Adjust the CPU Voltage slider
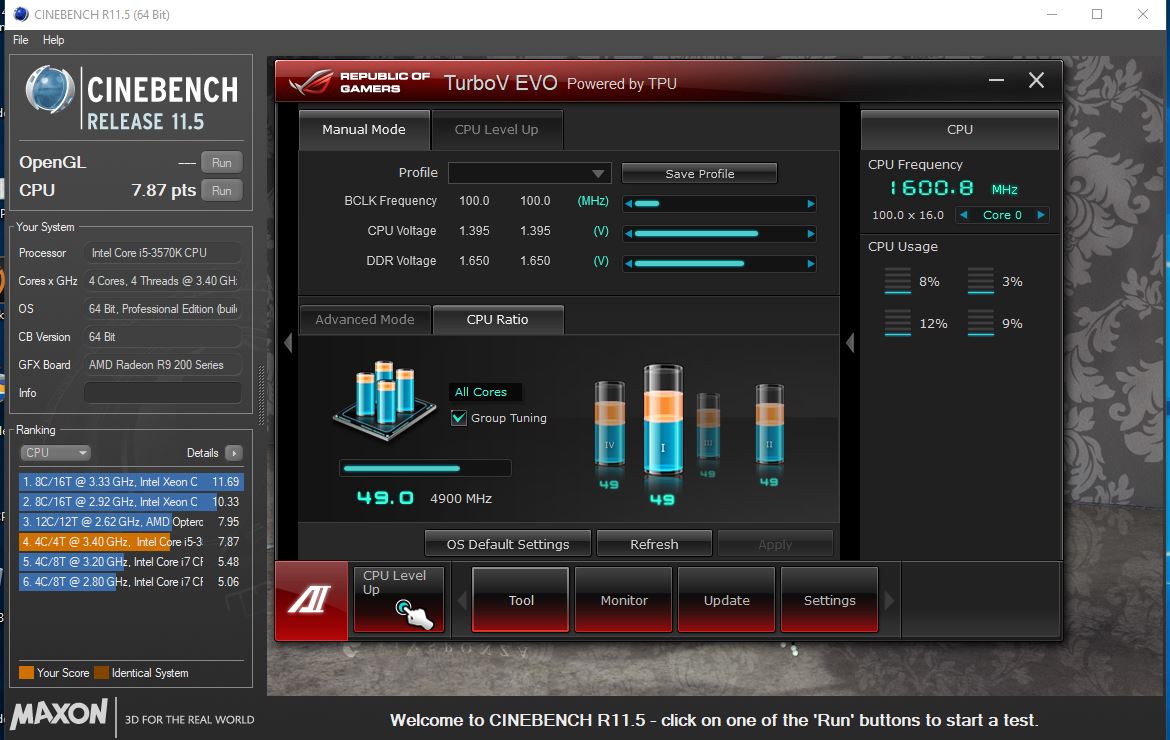Image resolution: width=1170 pixels, height=740 pixels. tap(720, 233)
